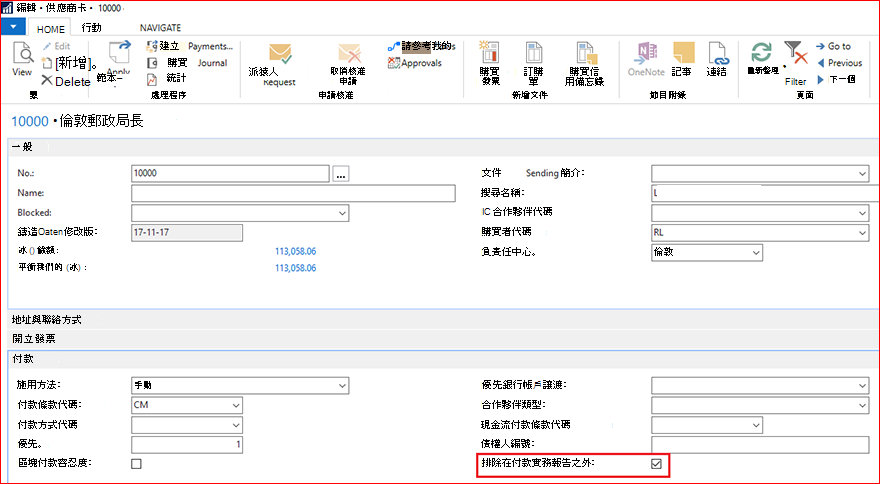Go to 下一個 next record
Viewport: 880px width, 484px height.
click(x=836, y=79)
